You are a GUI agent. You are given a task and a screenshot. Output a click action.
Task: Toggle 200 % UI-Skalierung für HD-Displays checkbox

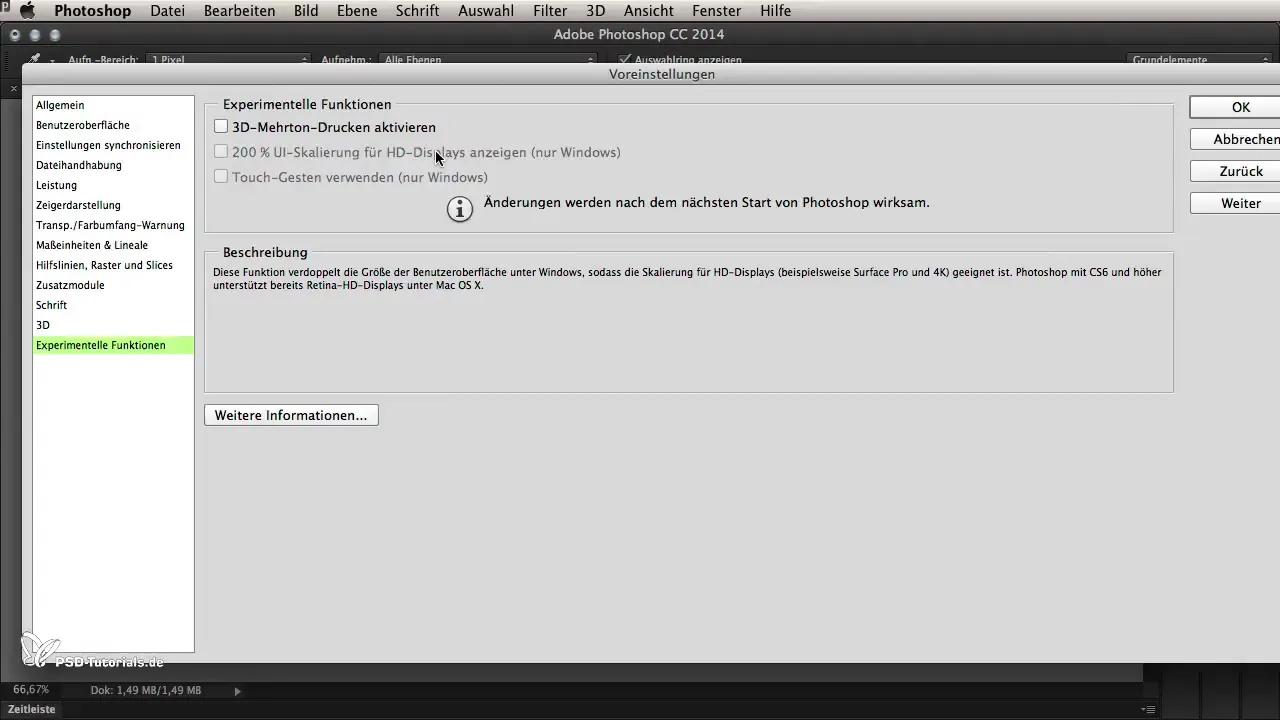point(221,152)
